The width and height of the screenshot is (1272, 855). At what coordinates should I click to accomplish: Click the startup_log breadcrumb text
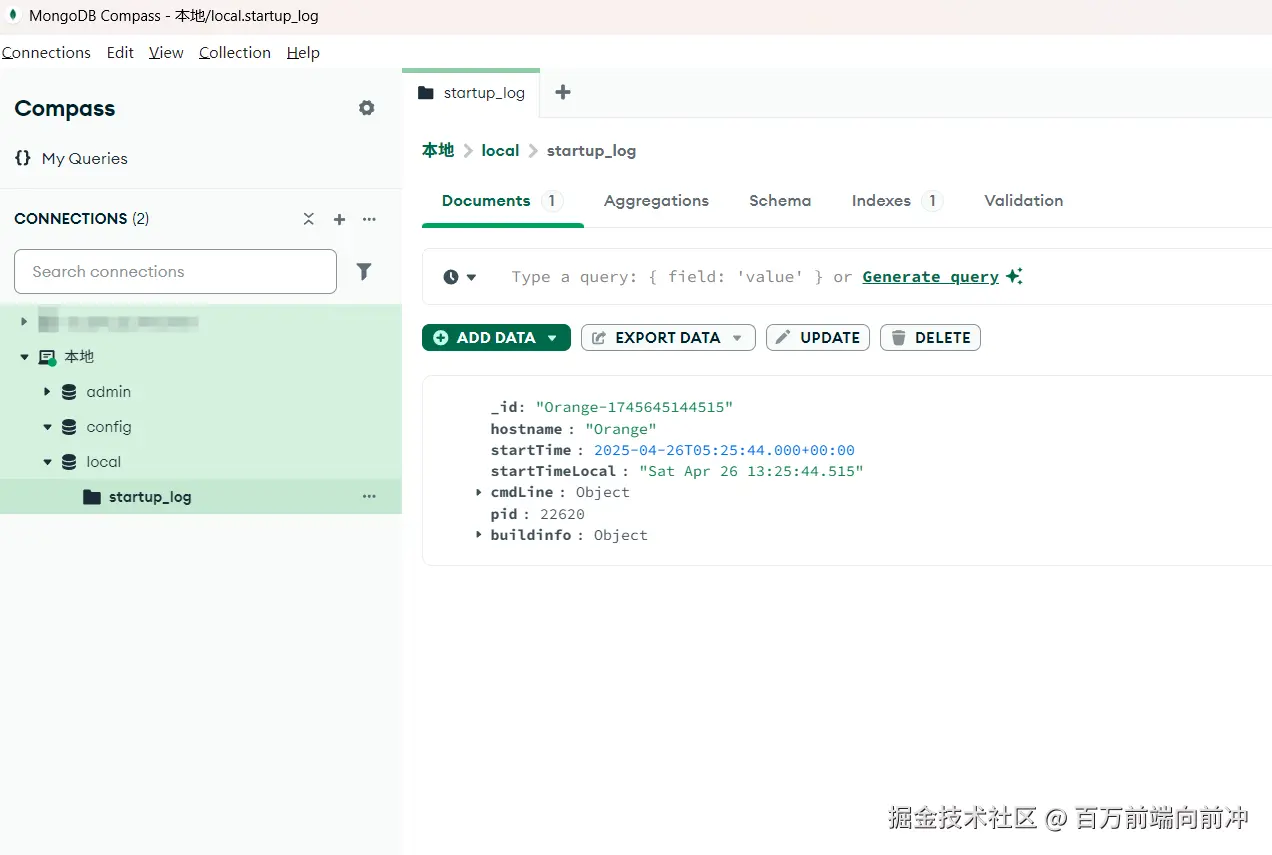[x=591, y=151]
